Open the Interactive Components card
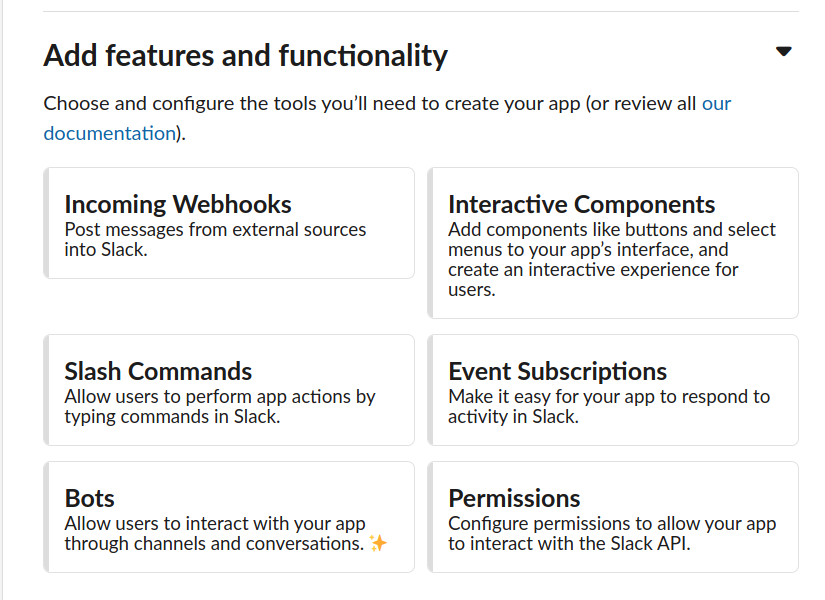The width and height of the screenshot is (825, 600). [x=613, y=243]
